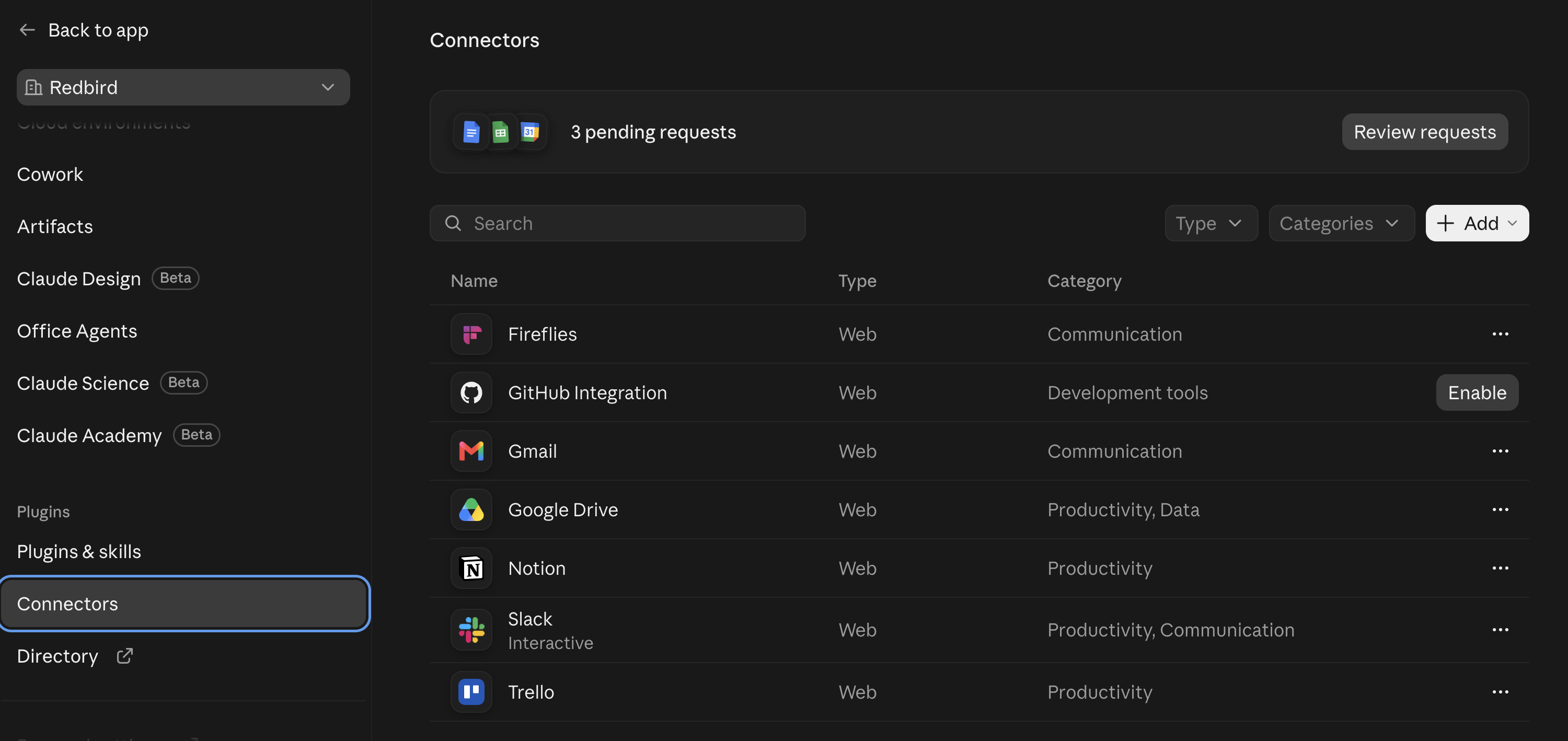Viewport: 1568px width, 741px height.
Task: Open more options for Fireflies
Action: pos(1500,334)
